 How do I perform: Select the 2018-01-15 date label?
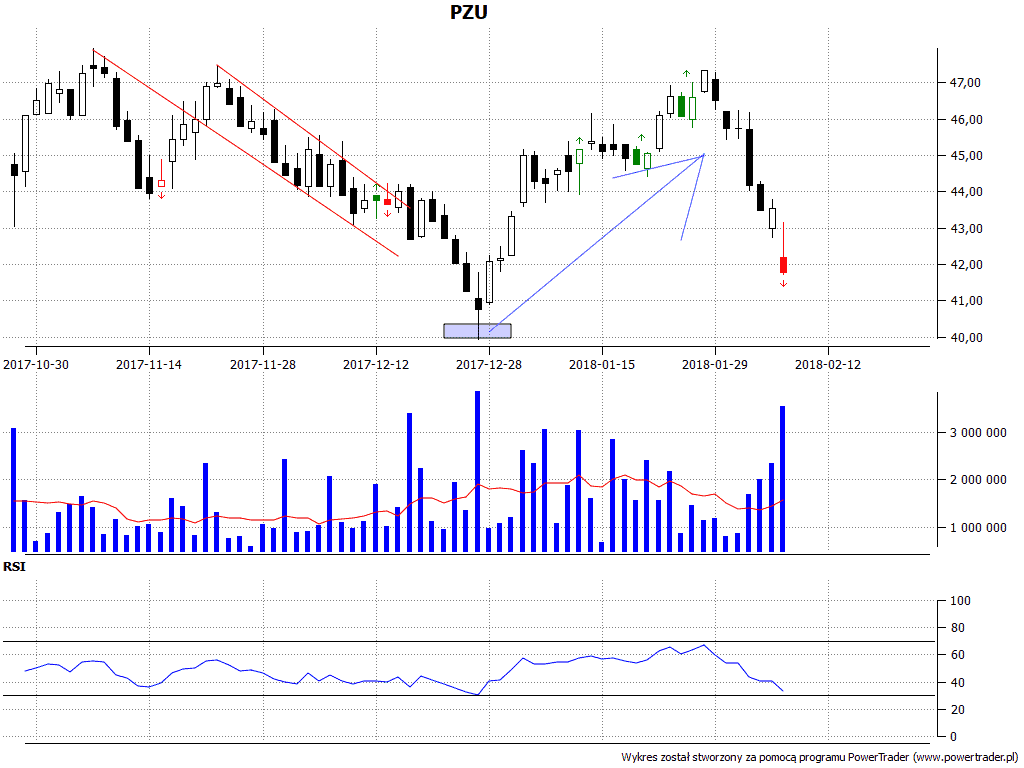tap(602, 364)
